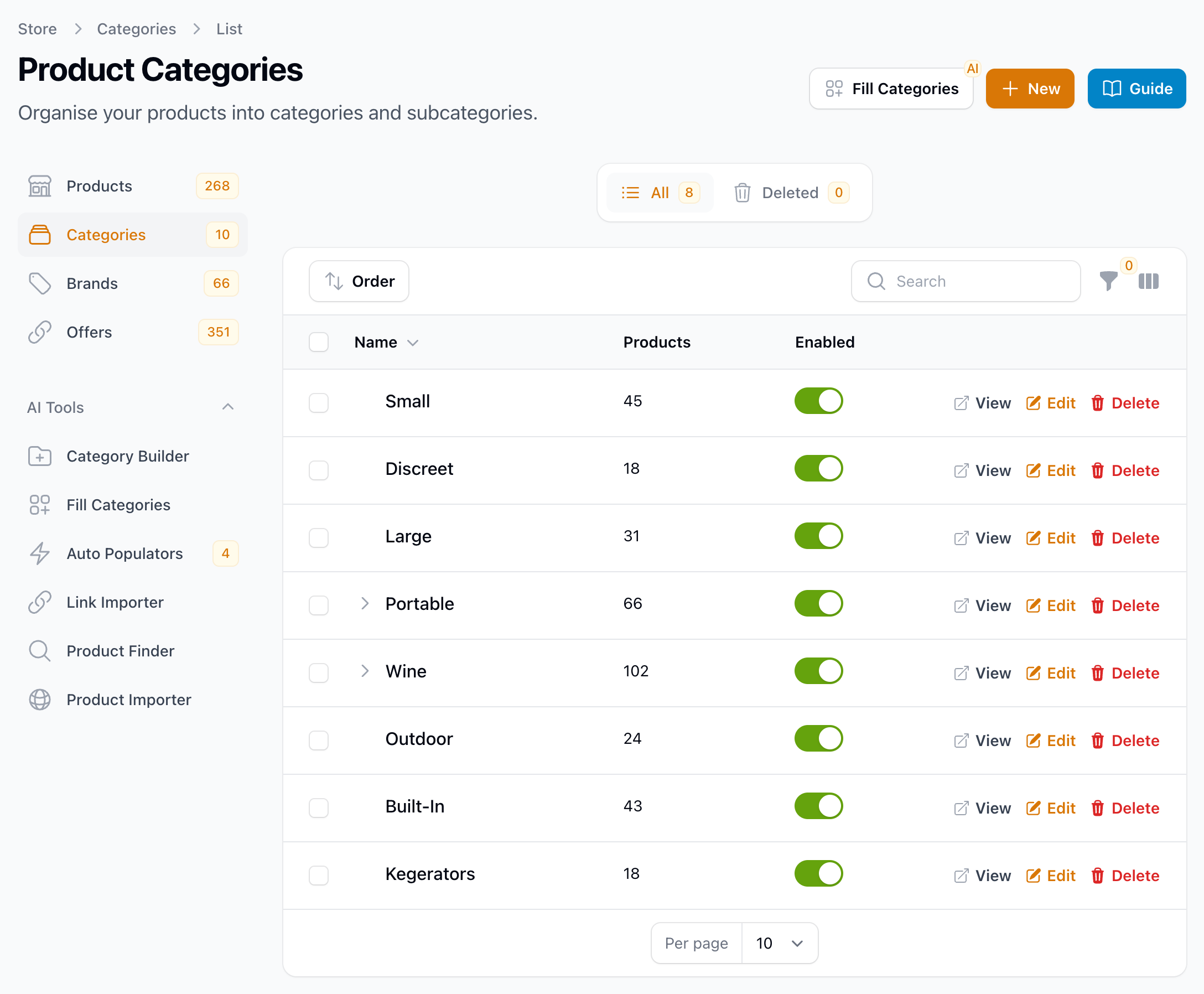
Task: Switch to the Deleted tab
Action: click(791, 193)
